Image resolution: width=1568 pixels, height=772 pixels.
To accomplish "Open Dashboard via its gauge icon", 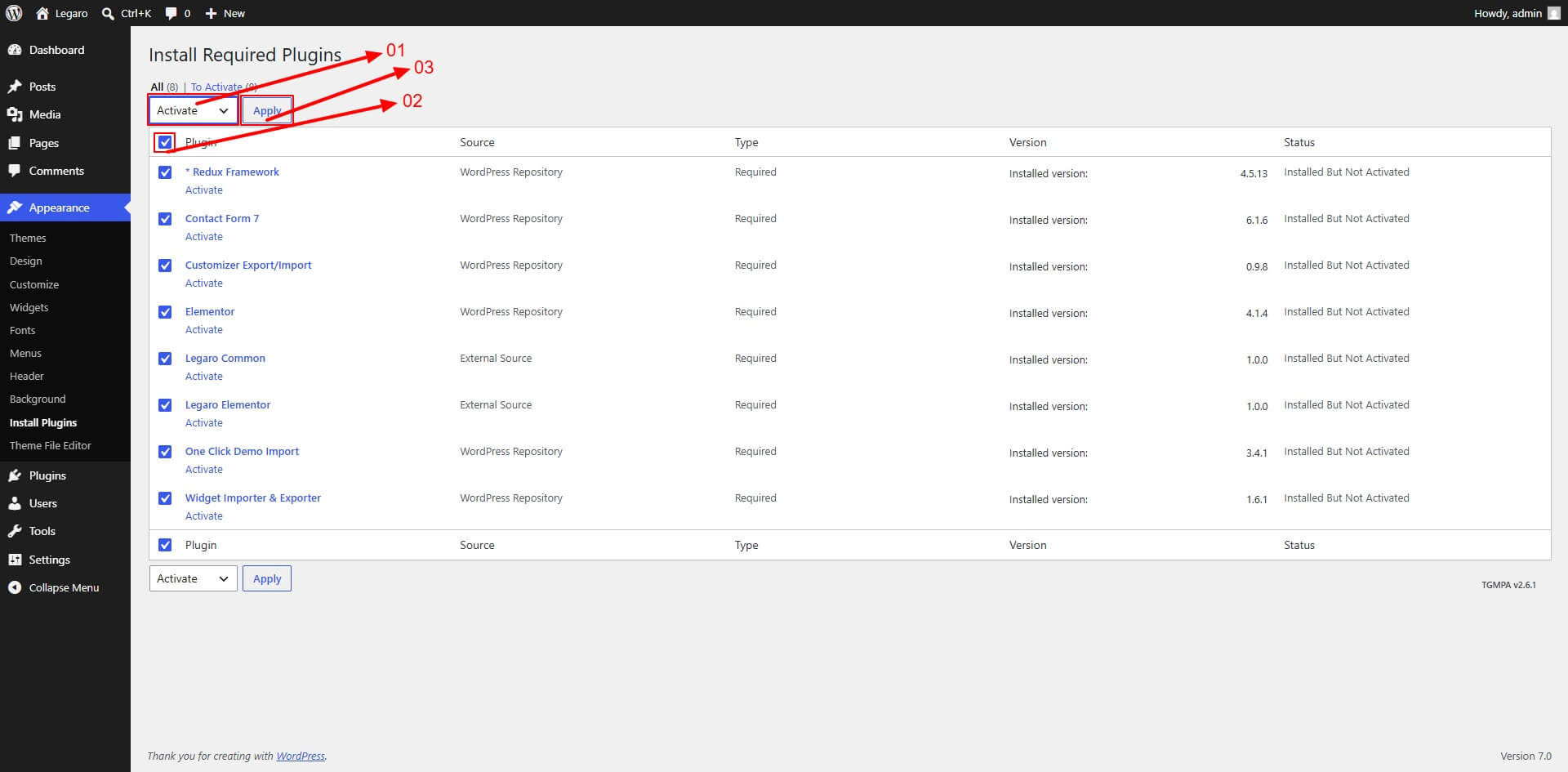I will (x=15, y=50).
